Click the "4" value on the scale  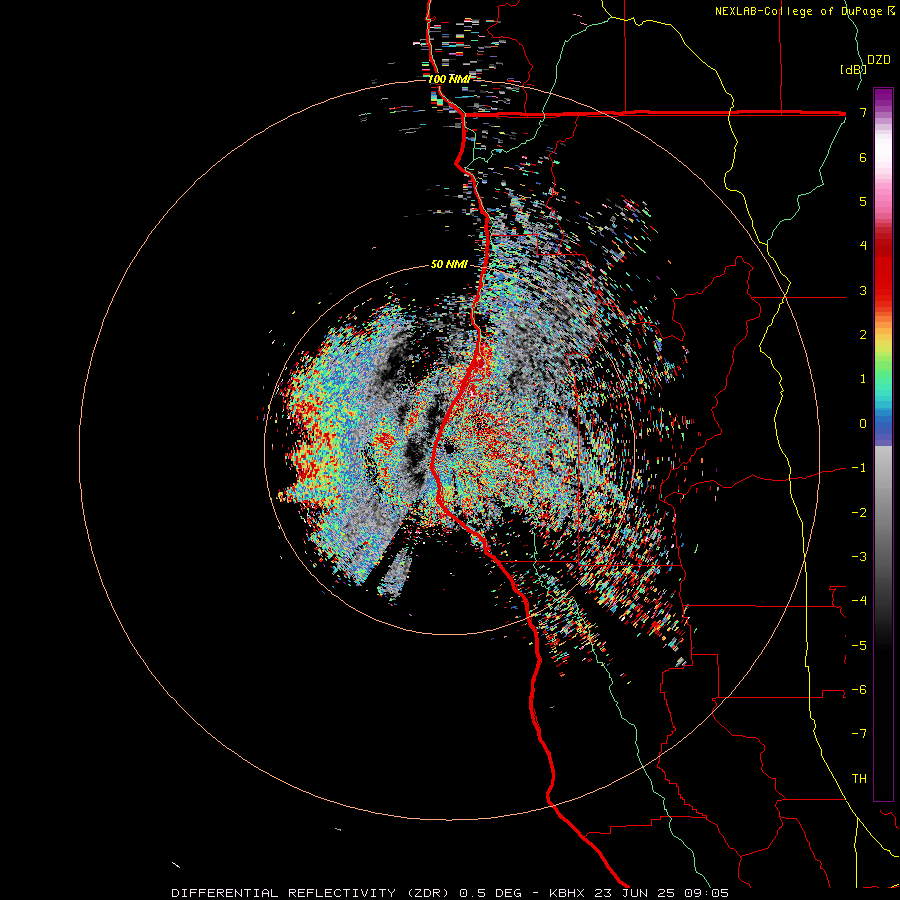(863, 246)
